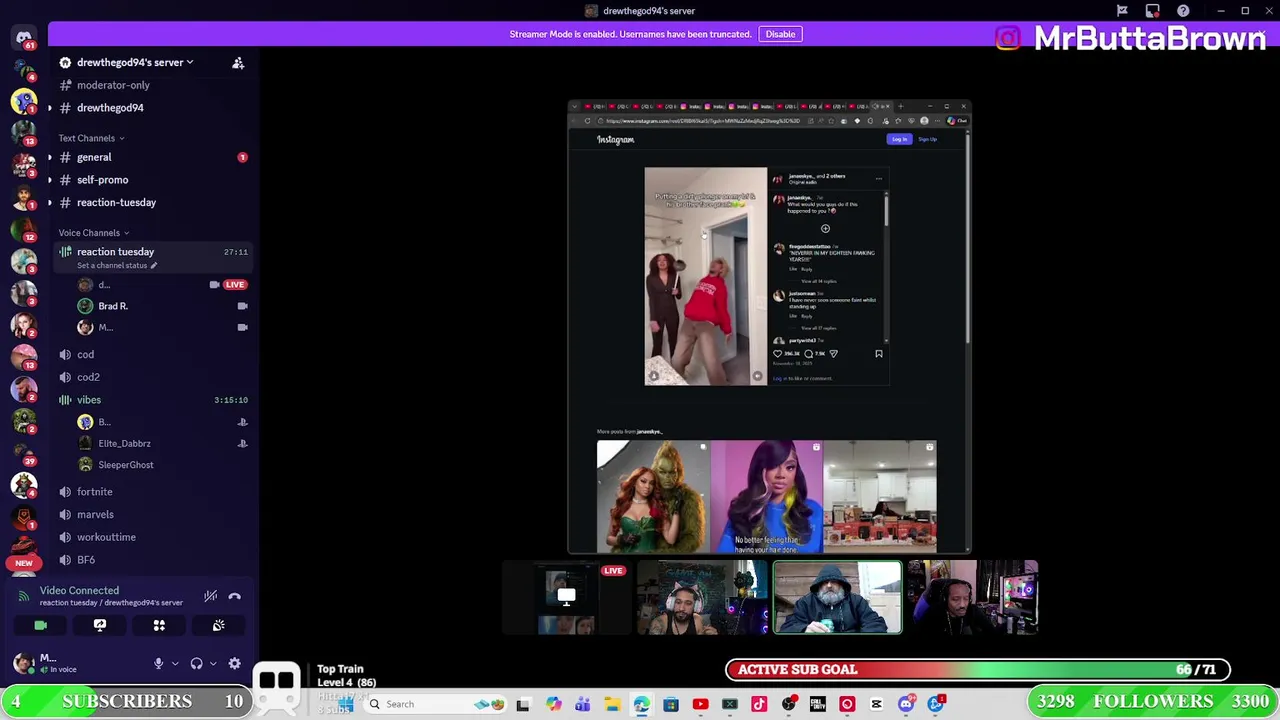Screen dimensions: 1280x720
Task: Click the LIVE badge on streaming user
Action: click(x=235, y=285)
